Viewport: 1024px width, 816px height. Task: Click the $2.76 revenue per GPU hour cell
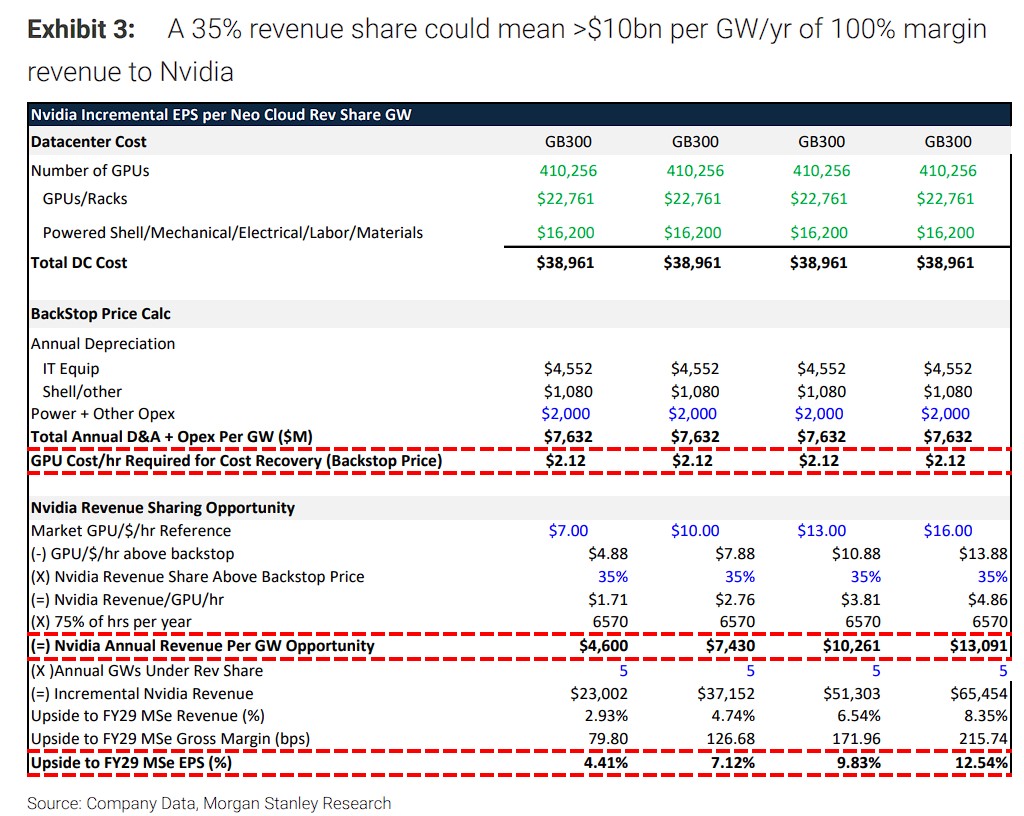[735, 600]
